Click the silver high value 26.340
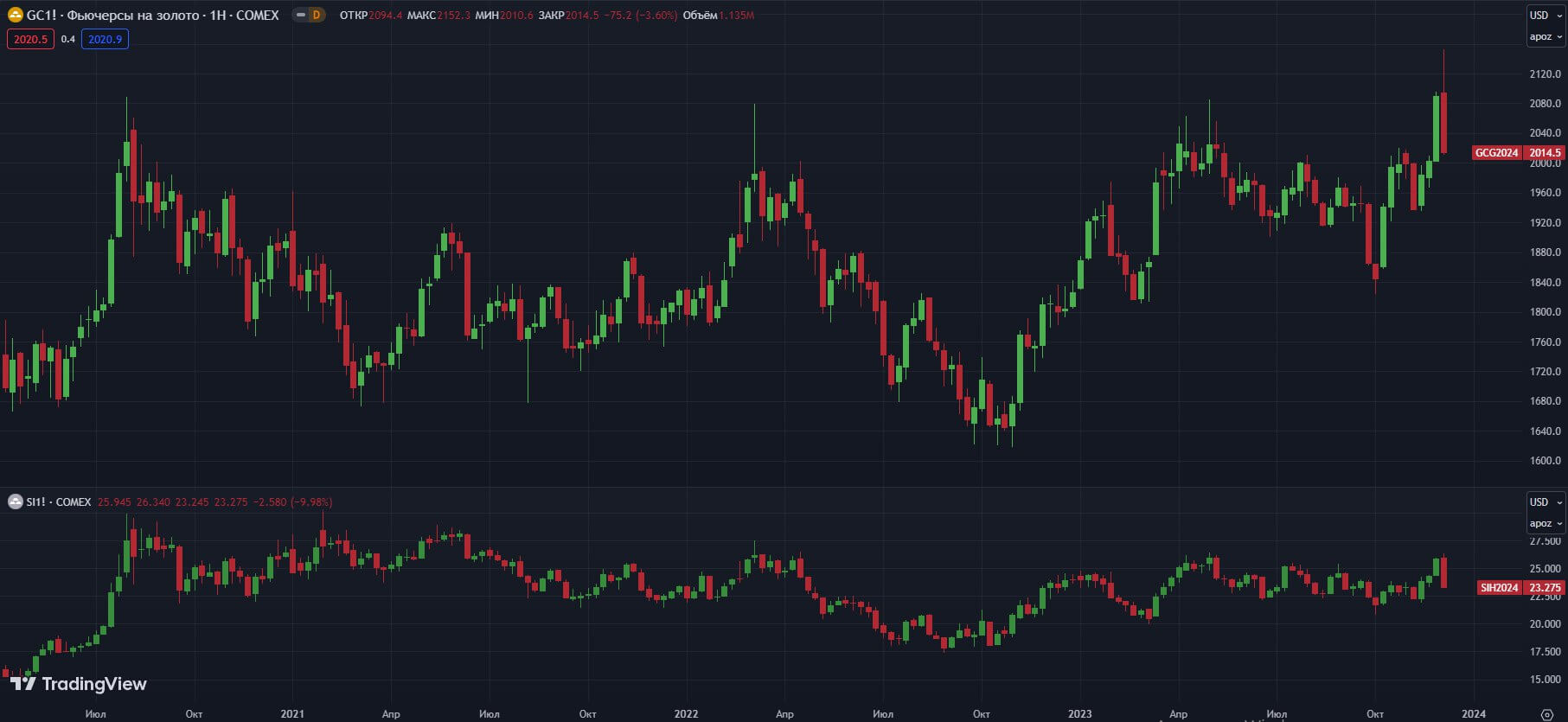The image size is (1568, 722). 153,502
